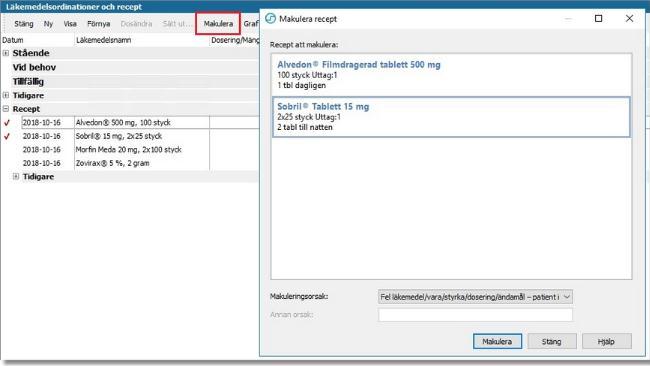Click the Annan orsak text field
Viewport: 650px width, 366px height.
(475, 315)
